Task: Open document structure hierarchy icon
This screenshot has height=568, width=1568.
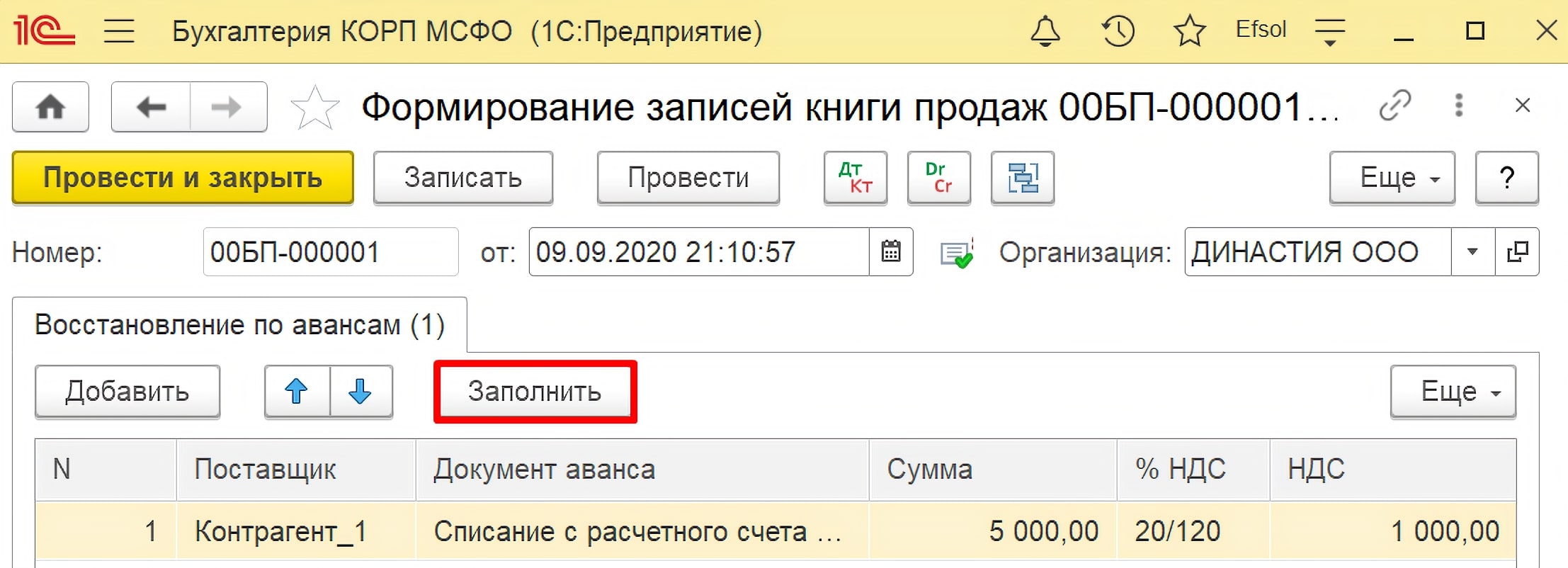Action: (x=1023, y=178)
